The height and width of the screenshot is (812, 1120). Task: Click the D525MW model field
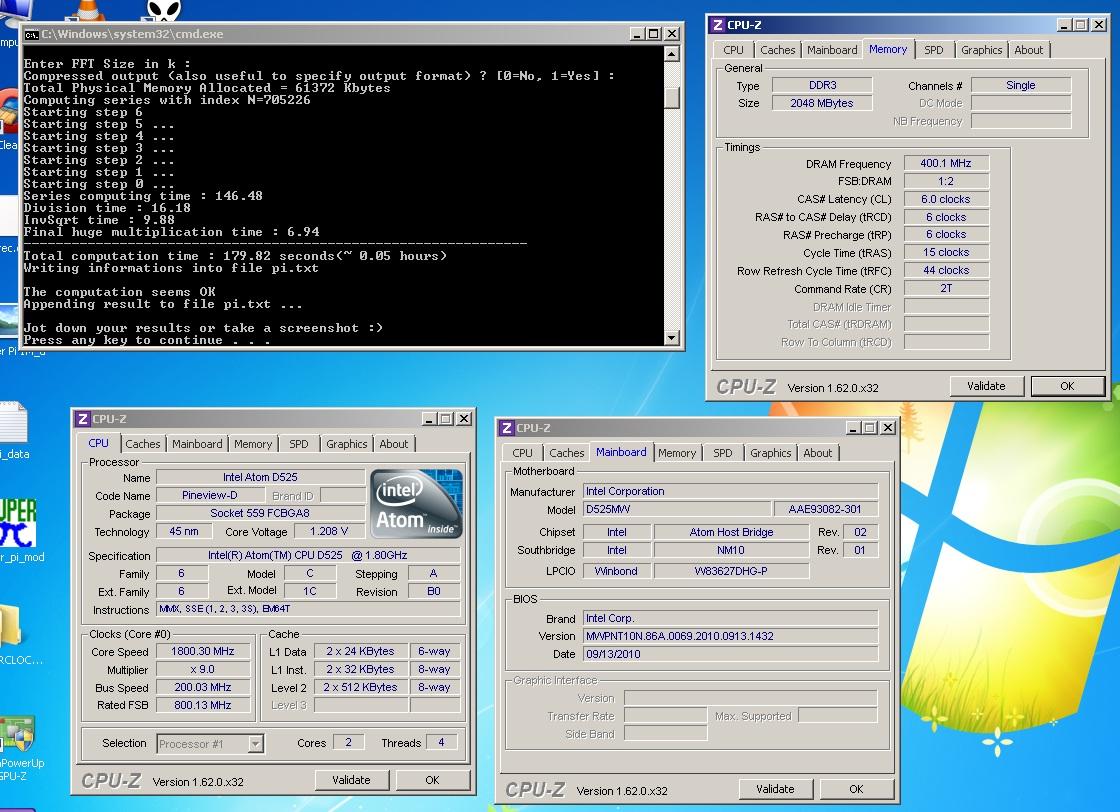pos(677,509)
